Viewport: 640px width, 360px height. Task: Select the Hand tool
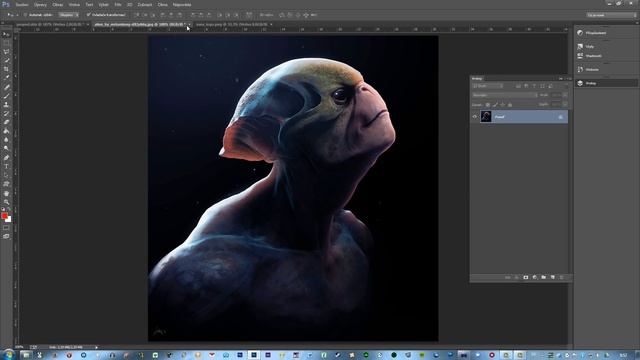(6, 193)
